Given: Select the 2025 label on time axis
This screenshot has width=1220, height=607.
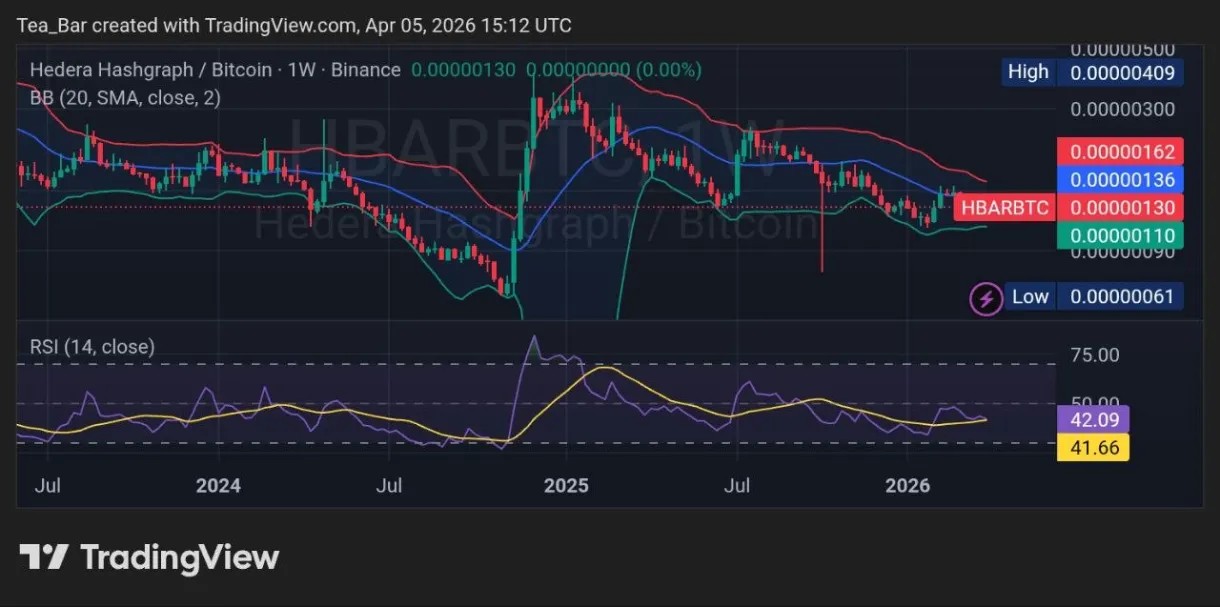Looking at the screenshot, I should (x=565, y=486).
